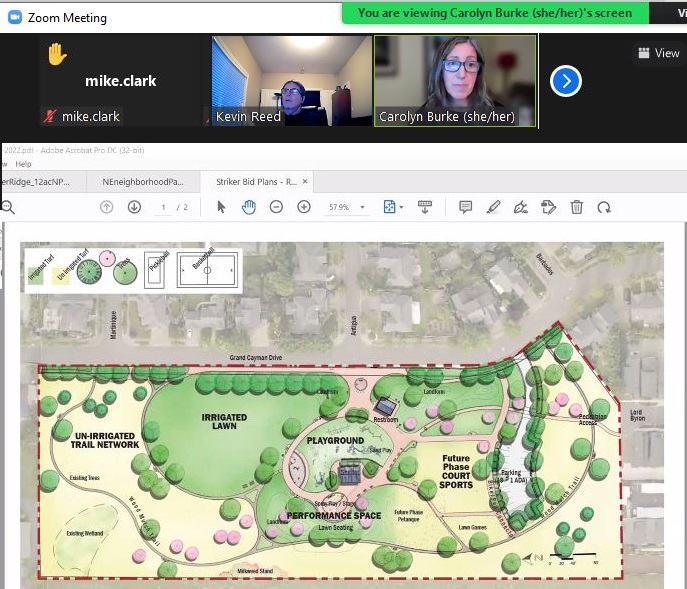Click the Existing Trees label
The height and width of the screenshot is (589, 687).
tap(85, 478)
